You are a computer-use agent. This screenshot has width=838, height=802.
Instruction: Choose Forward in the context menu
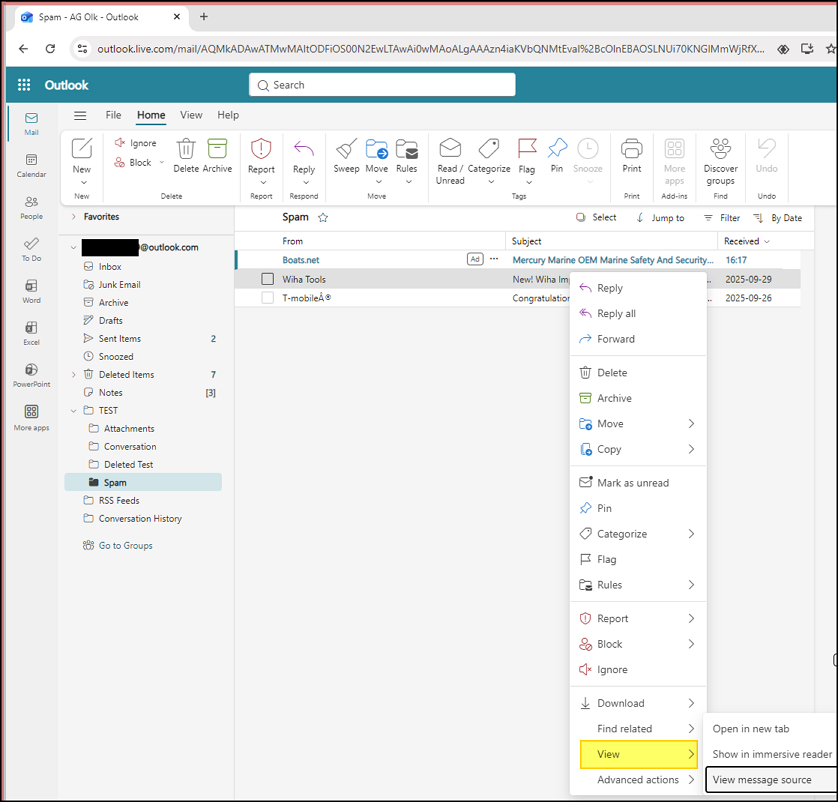tap(638, 339)
